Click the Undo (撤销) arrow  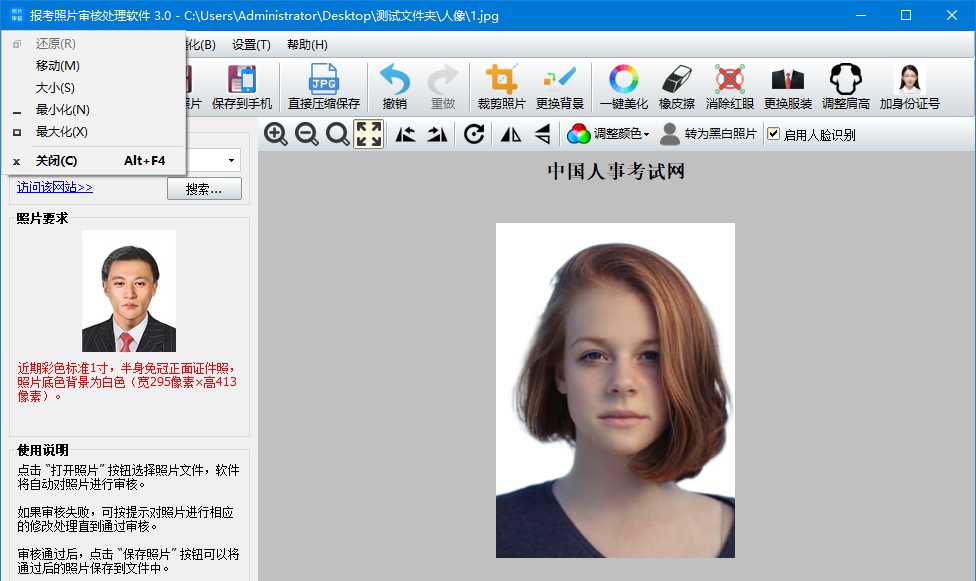coord(394,87)
